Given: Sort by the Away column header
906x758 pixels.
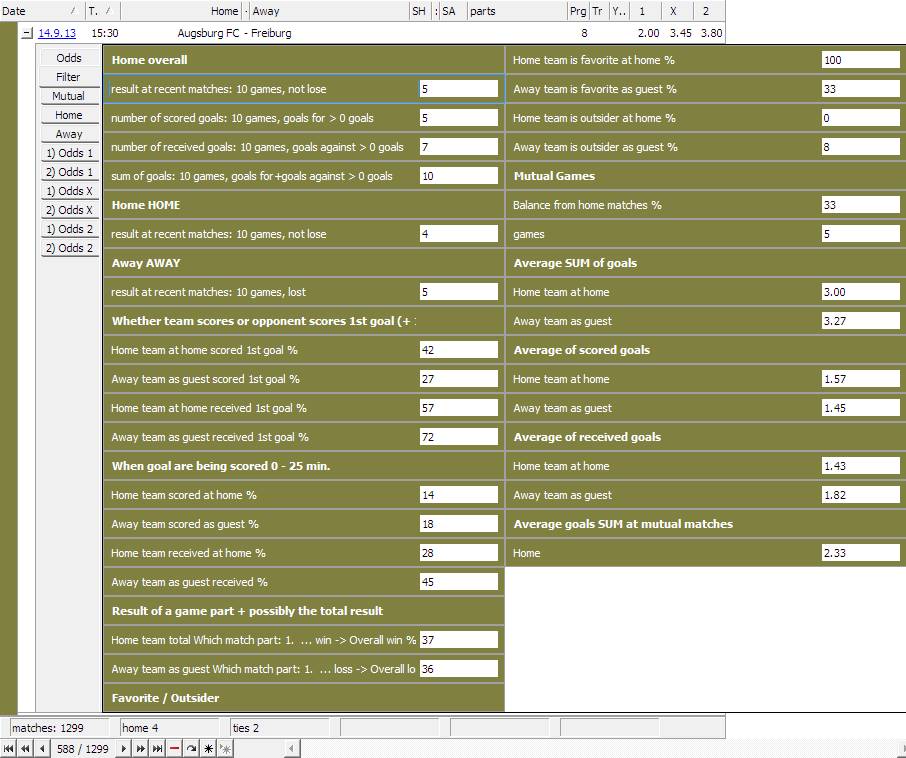Looking at the screenshot, I should 329,11.
